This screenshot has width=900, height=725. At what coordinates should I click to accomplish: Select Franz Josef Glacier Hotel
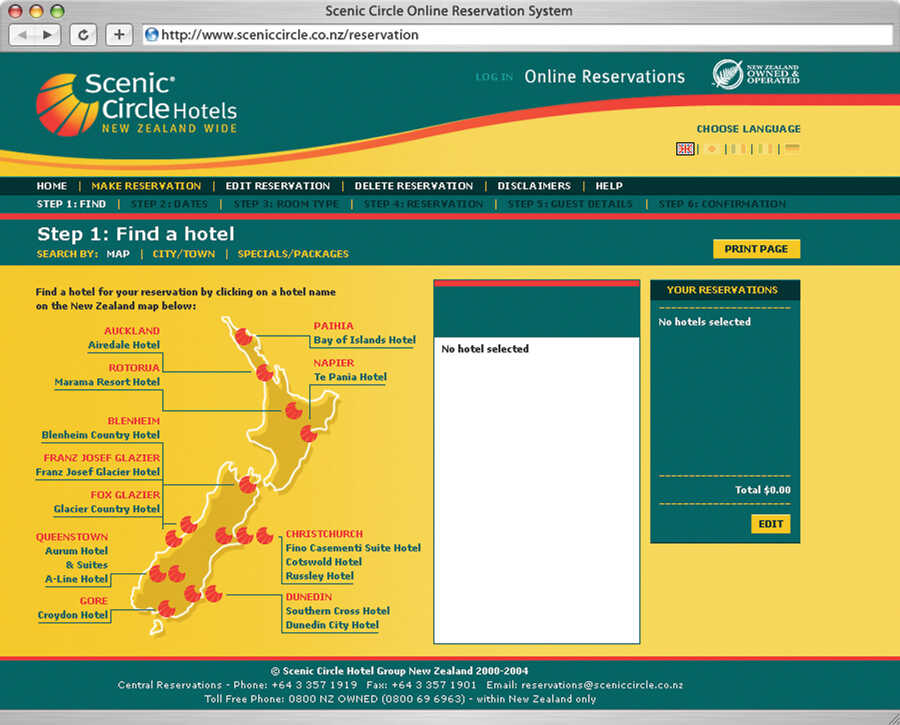pos(98,472)
